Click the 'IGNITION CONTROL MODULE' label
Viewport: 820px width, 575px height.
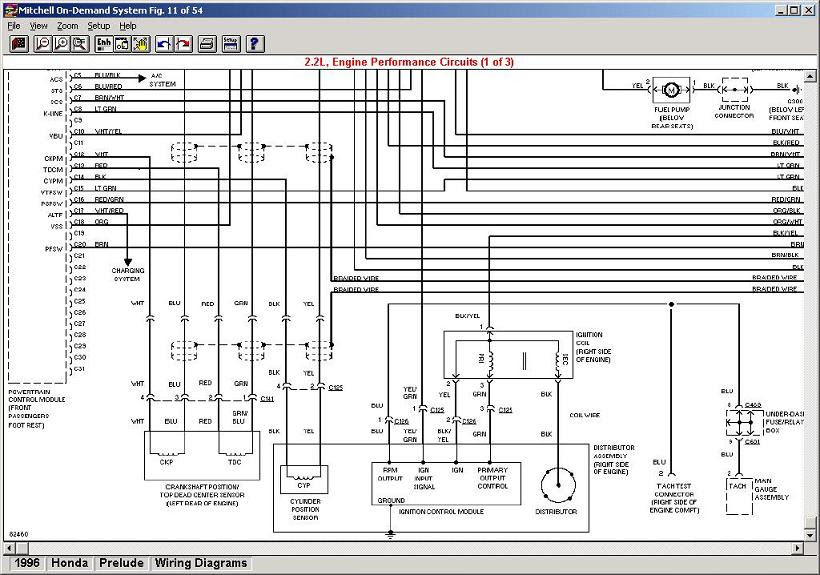[x=441, y=511]
